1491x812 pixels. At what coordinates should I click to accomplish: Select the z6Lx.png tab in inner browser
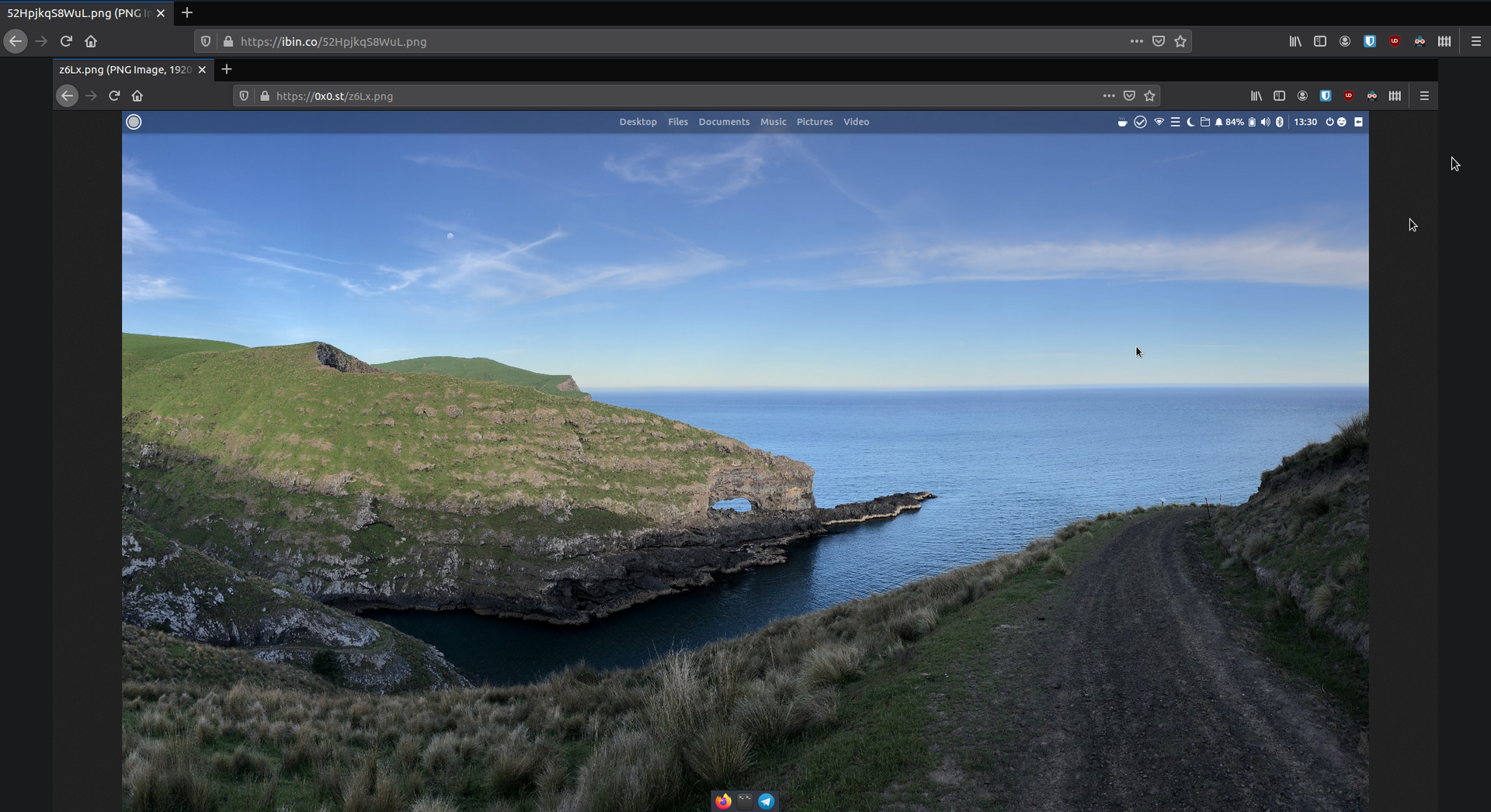(132, 69)
